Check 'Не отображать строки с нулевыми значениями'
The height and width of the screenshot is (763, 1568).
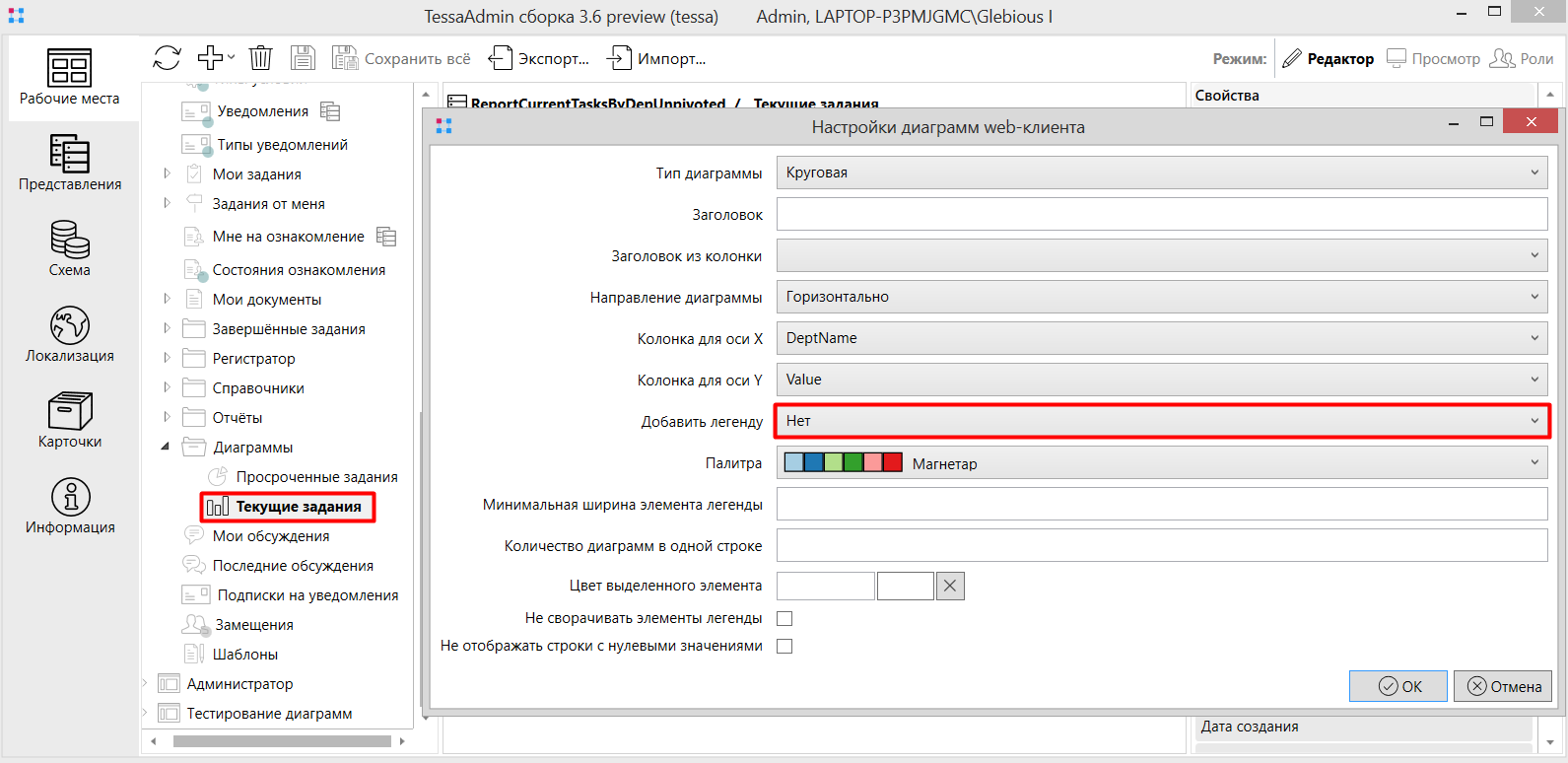pos(784,646)
